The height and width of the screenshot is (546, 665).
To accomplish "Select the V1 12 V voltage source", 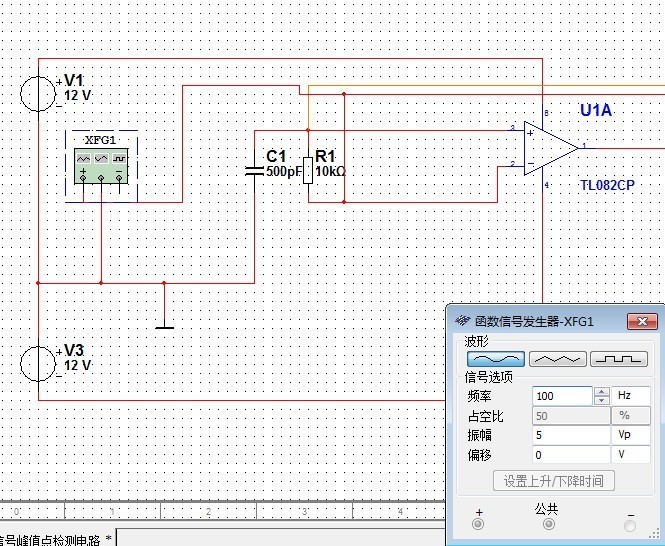I will (x=38, y=93).
